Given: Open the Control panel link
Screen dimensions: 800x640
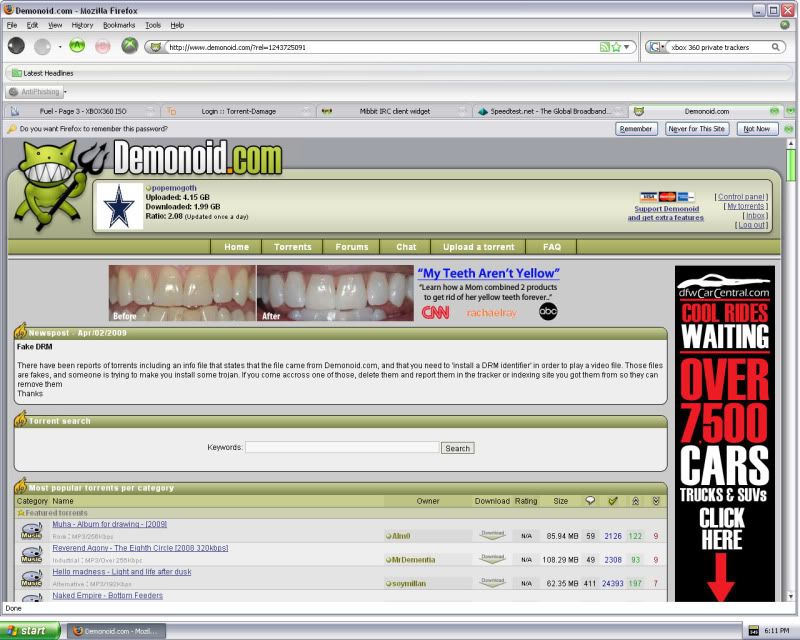Looking at the screenshot, I should [741, 197].
